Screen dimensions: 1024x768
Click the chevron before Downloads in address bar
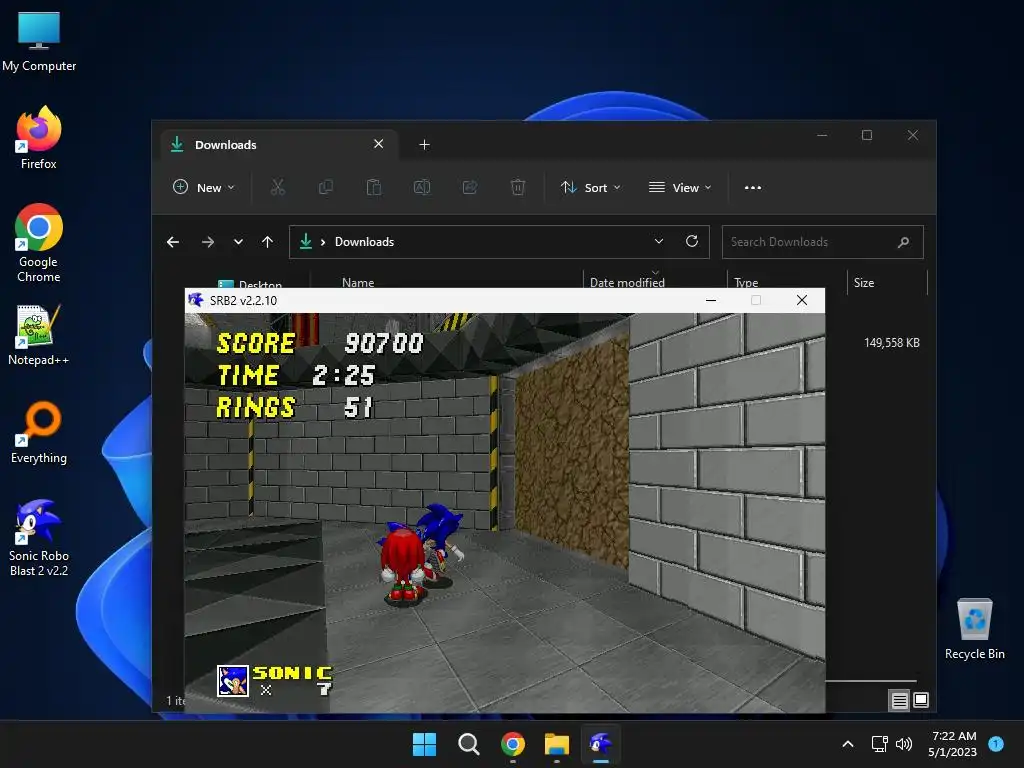coord(323,242)
